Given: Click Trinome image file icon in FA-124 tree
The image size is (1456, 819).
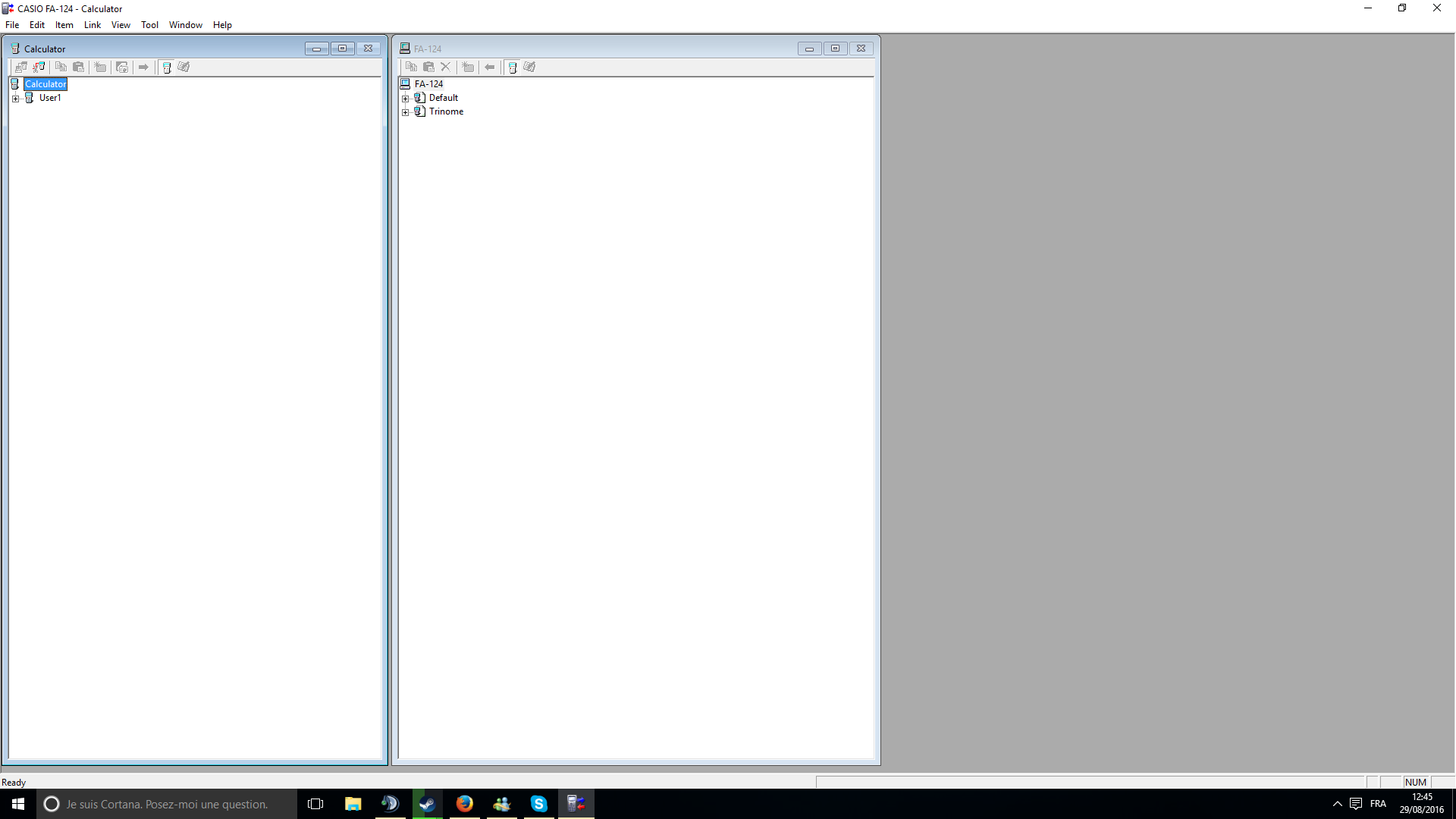Looking at the screenshot, I should (420, 111).
